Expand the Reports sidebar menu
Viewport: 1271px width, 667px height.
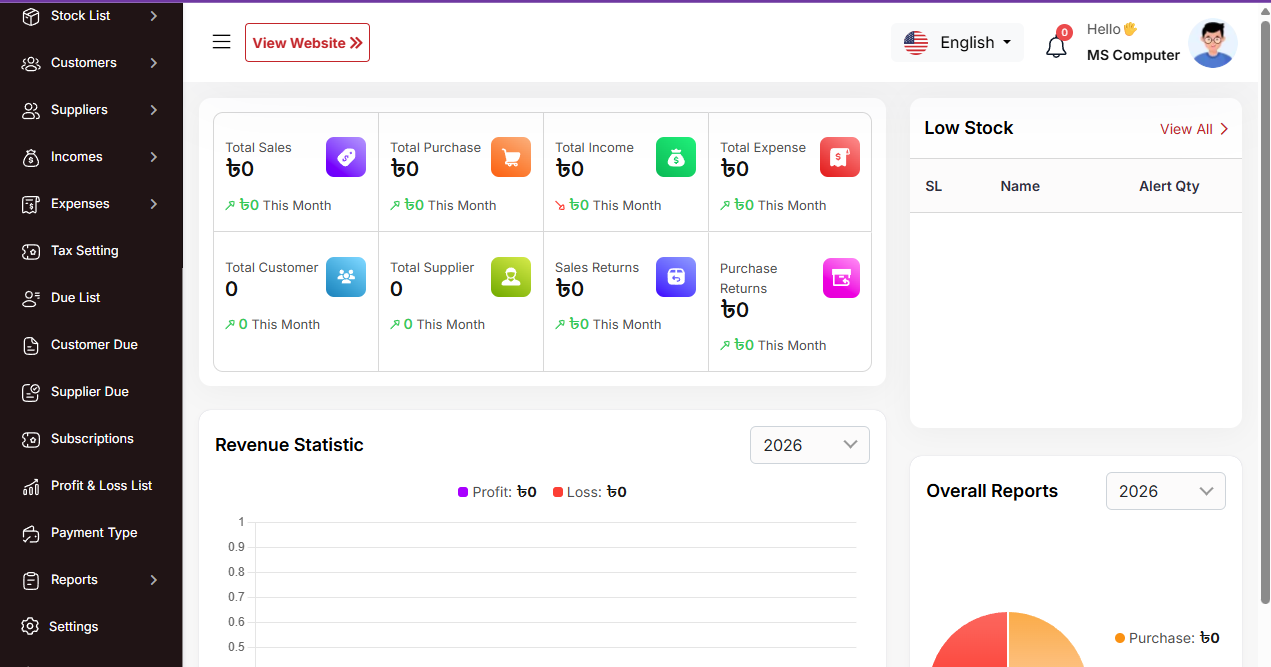[x=90, y=580]
